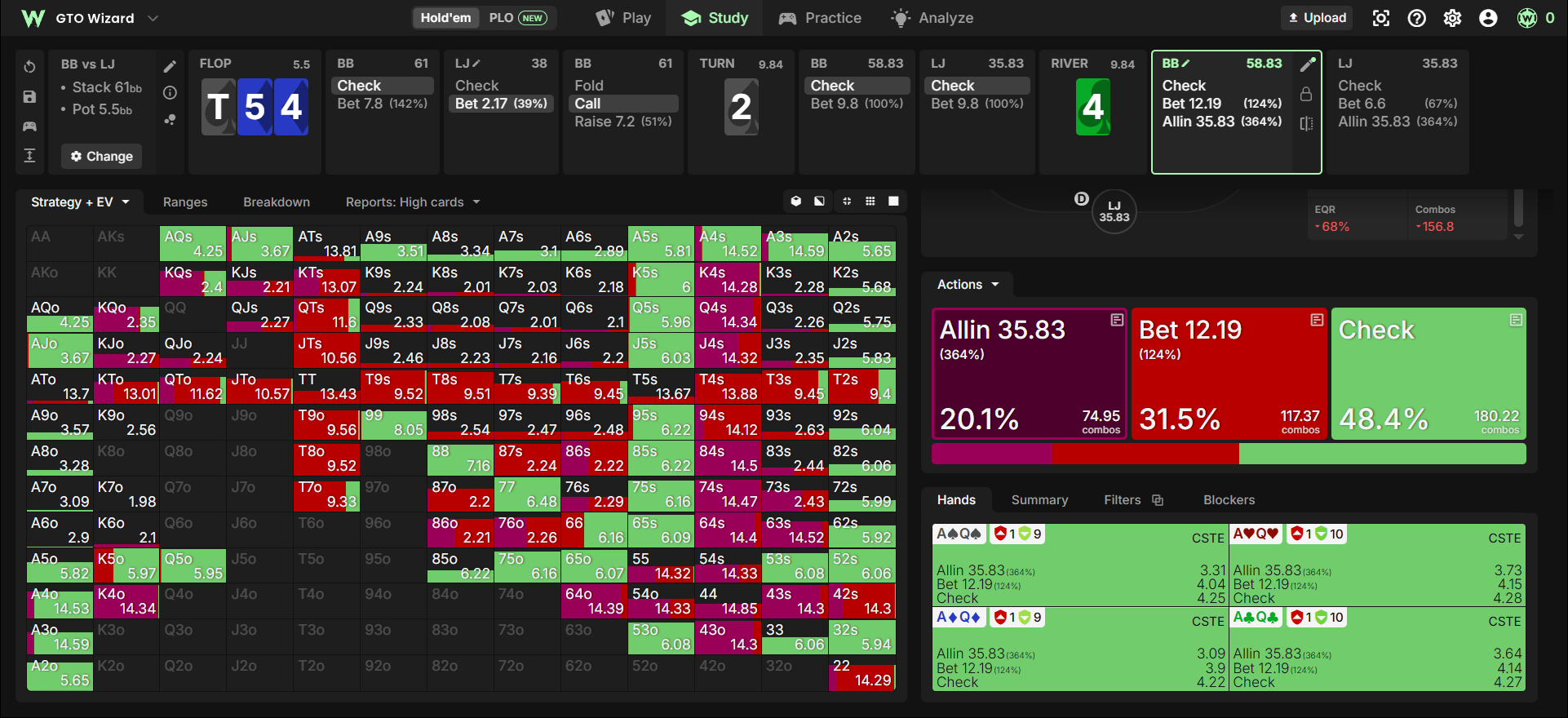Screen dimensions: 1568x718
Task: Go to the Practice section
Action: point(820,18)
